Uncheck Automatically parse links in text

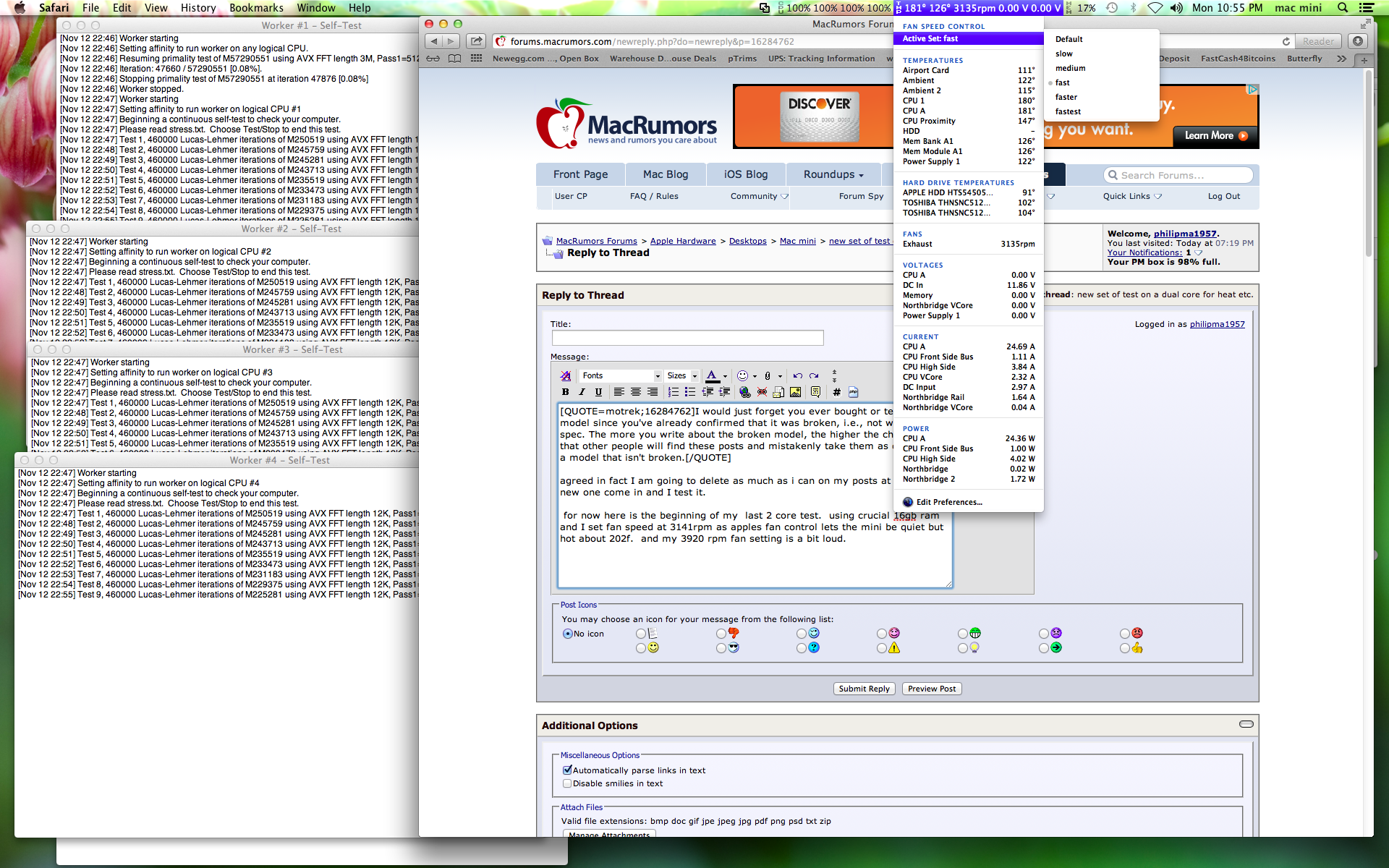pos(567,770)
